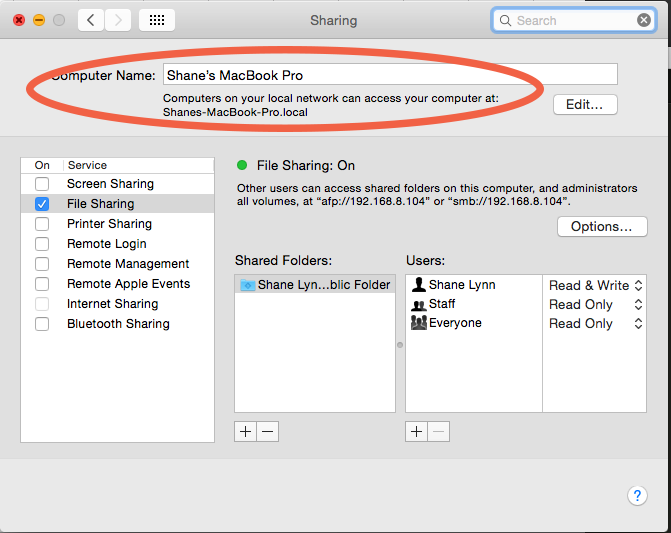Select the File Sharing service row
The image size is (671, 533).
click(x=117, y=204)
